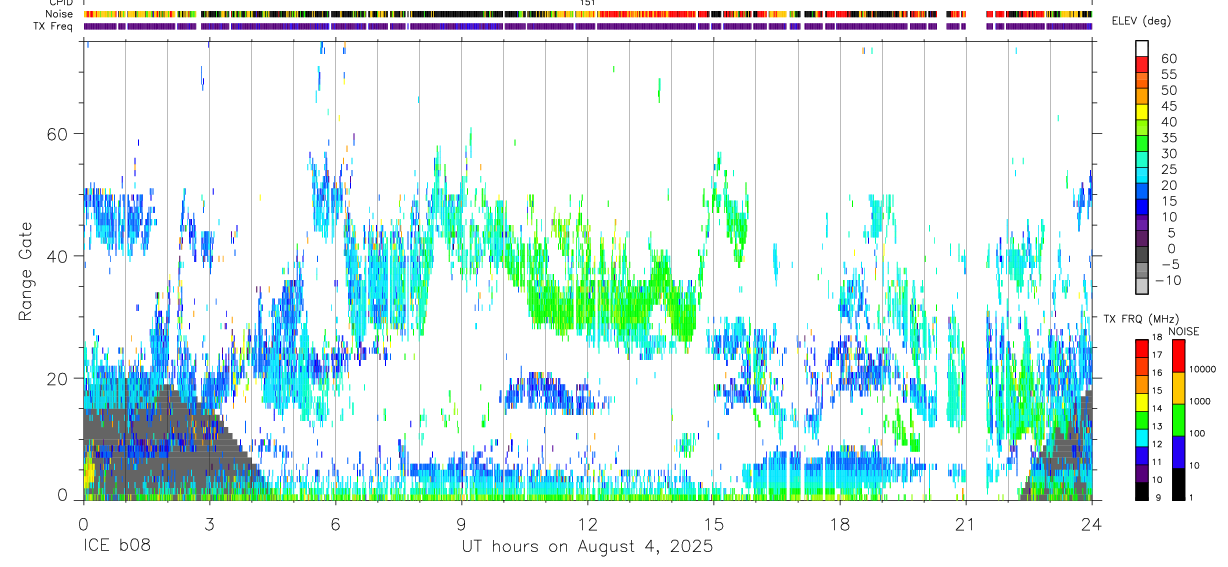
Task: Click the 45 label on ELEV scale
Action: (x=1167, y=105)
